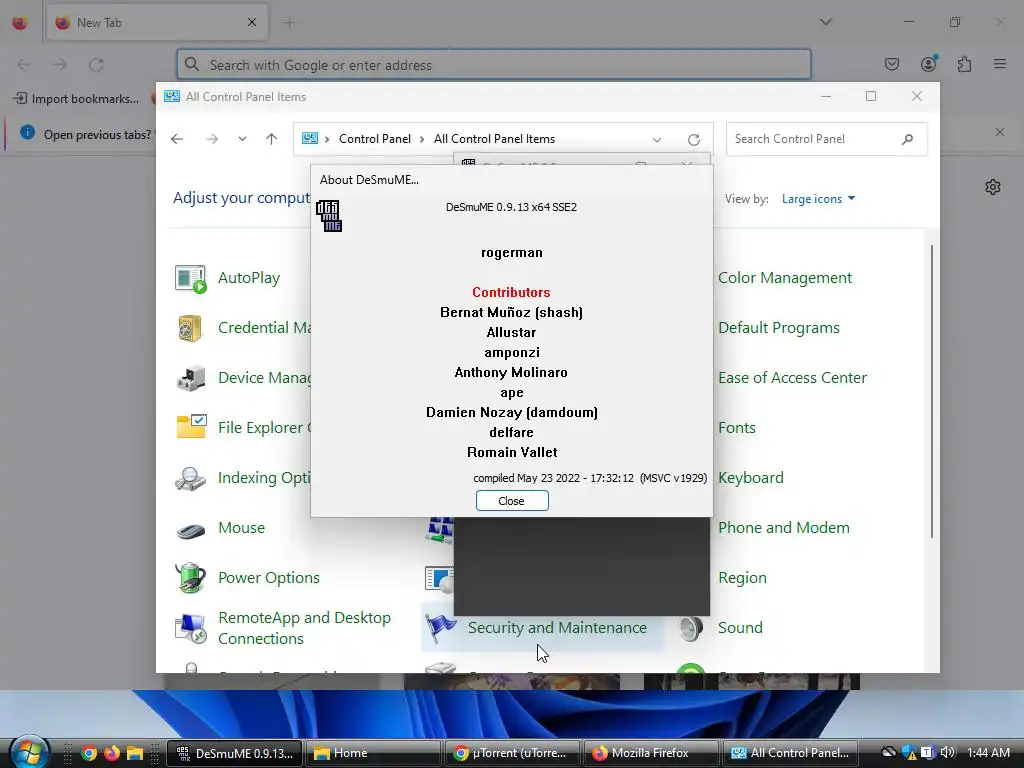Open Fonts link
Viewport: 1024px width, 768px height.
click(737, 428)
